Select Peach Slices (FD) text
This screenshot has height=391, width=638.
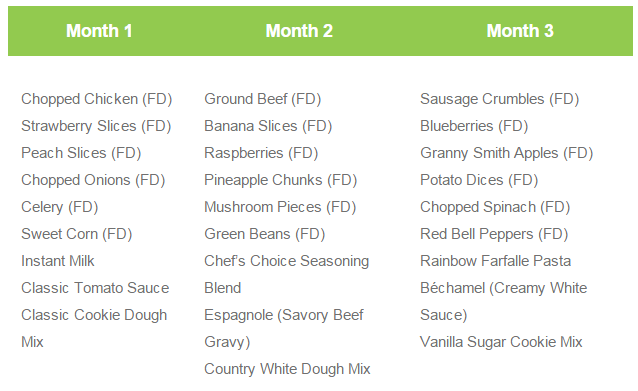pyautogui.click(x=81, y=153)
